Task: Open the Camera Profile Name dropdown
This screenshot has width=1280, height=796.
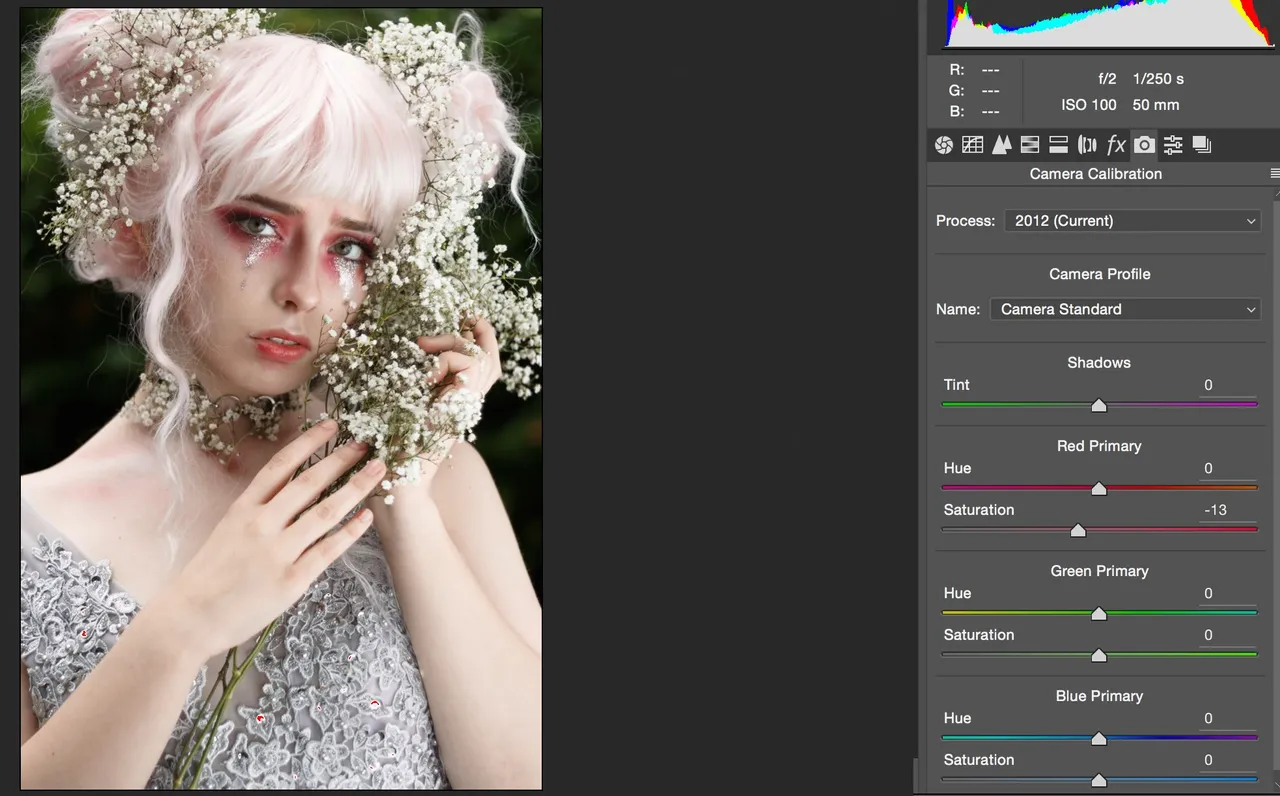Action: (x=1125, y=309)
